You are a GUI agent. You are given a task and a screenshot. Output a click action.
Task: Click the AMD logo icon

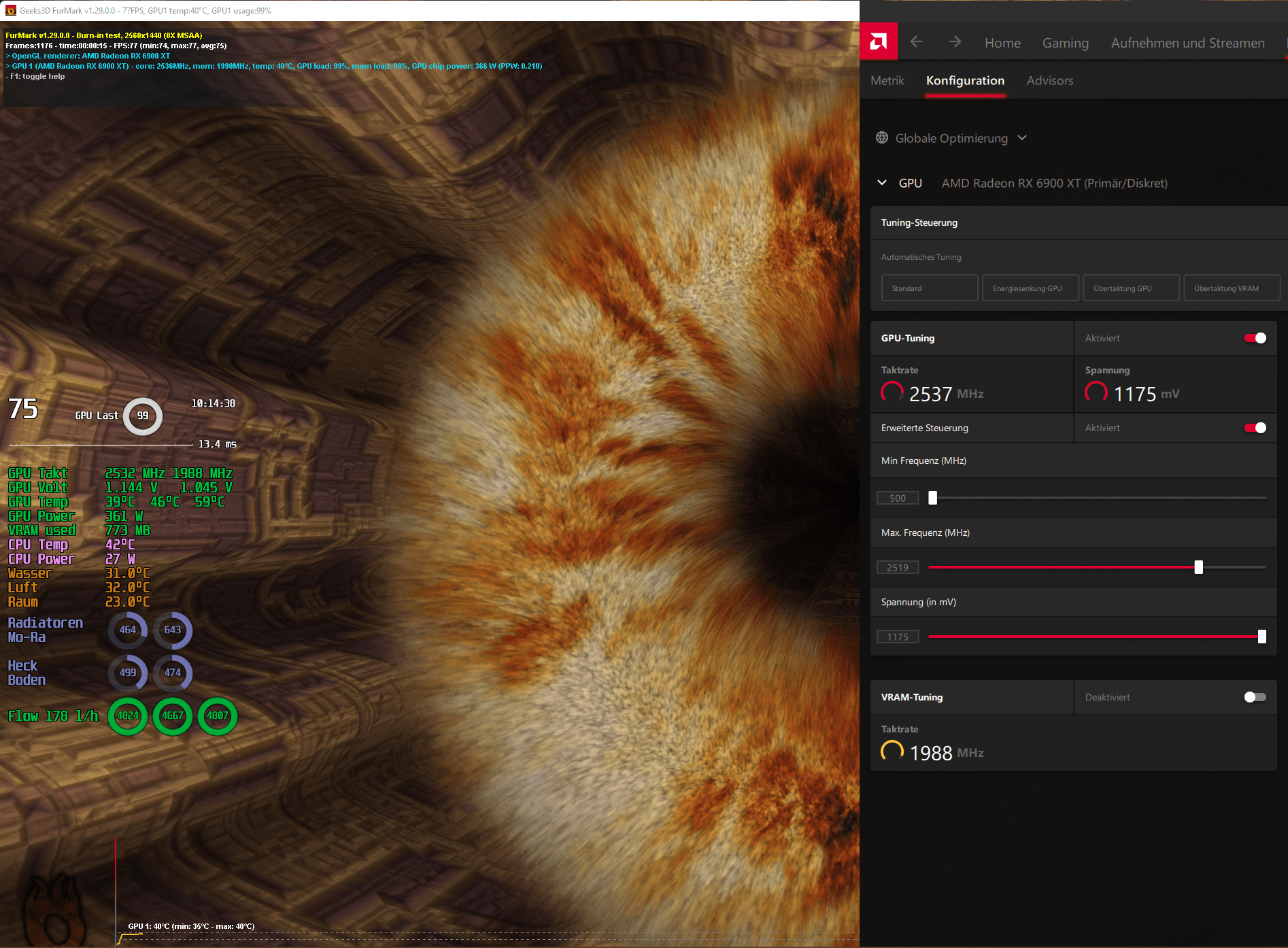[878, 42]
